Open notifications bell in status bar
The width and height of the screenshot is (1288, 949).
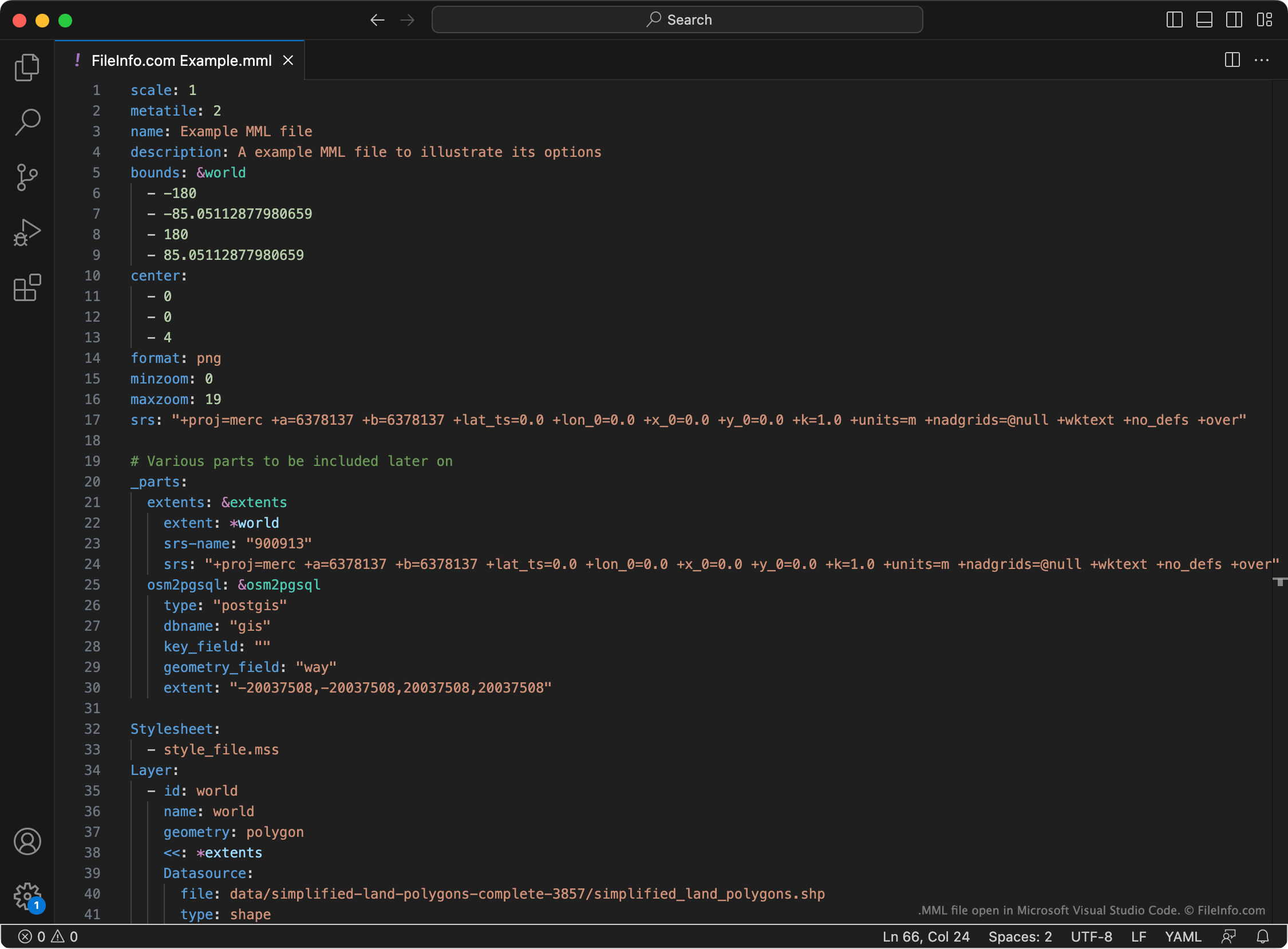1263,937
